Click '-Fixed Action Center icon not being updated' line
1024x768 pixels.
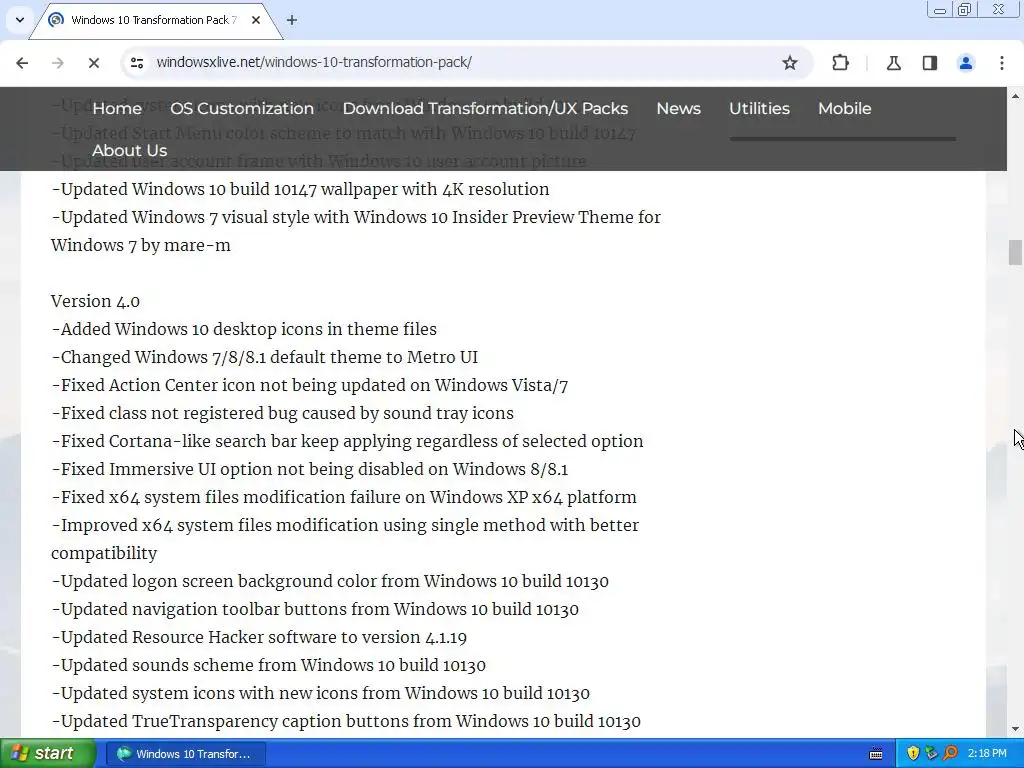(310, 385)
